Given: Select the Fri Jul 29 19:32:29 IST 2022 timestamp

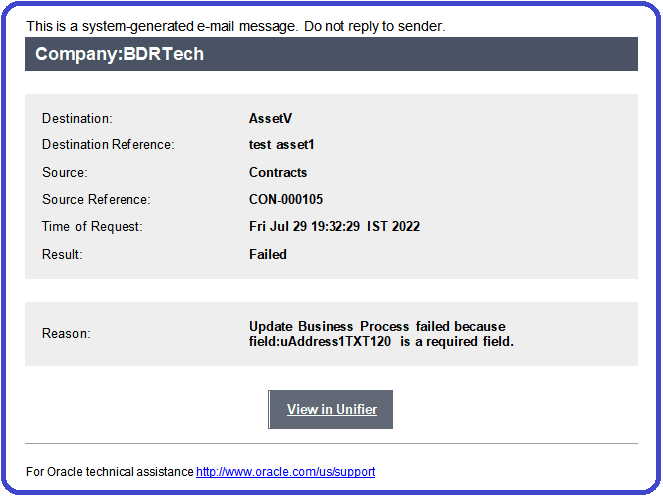Looking at the screenshot, I should pos(334,226).
